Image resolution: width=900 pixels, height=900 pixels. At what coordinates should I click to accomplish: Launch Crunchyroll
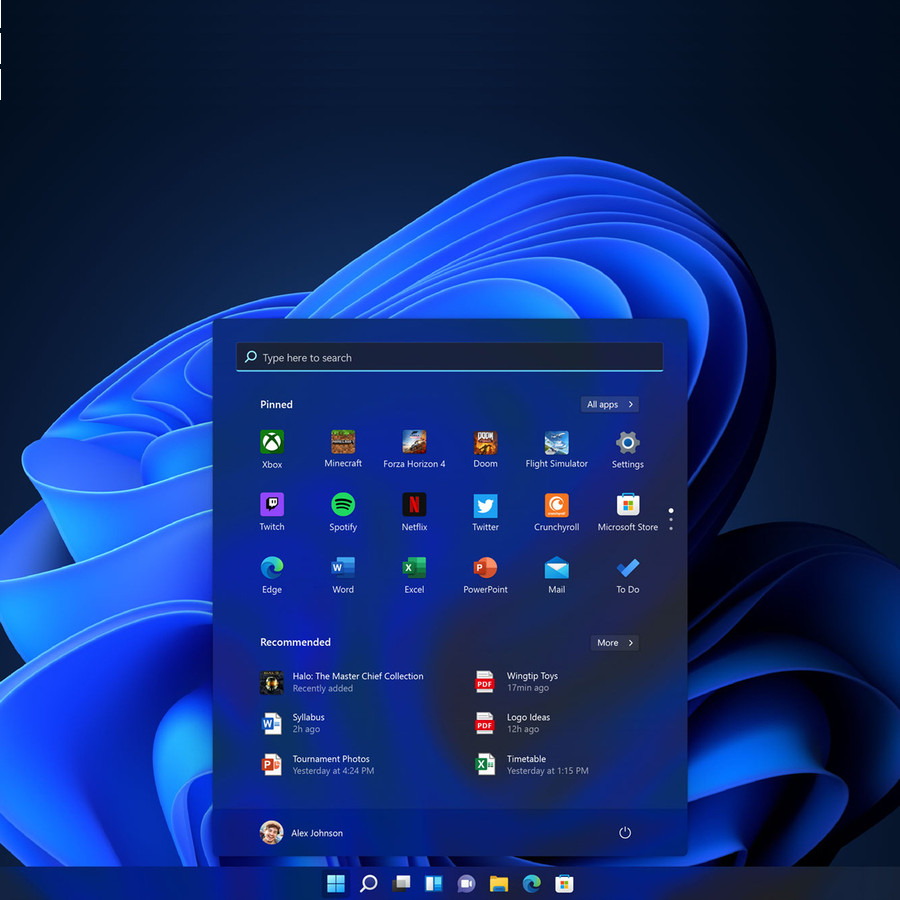(556, 512)
